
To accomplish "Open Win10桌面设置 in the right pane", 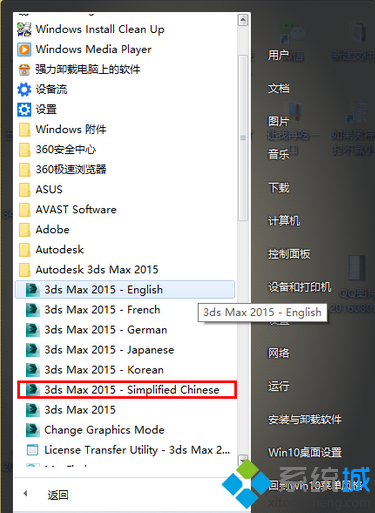I will click(x=305, y=452).
